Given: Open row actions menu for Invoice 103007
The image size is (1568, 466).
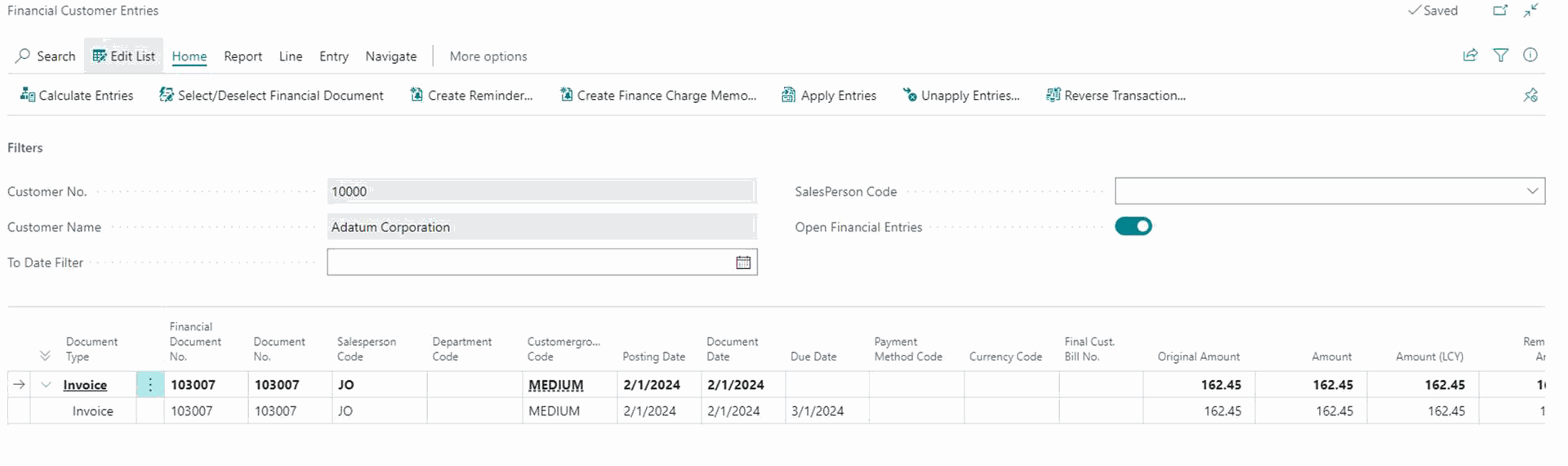Looking at the screenshot, I should [150, 385].
